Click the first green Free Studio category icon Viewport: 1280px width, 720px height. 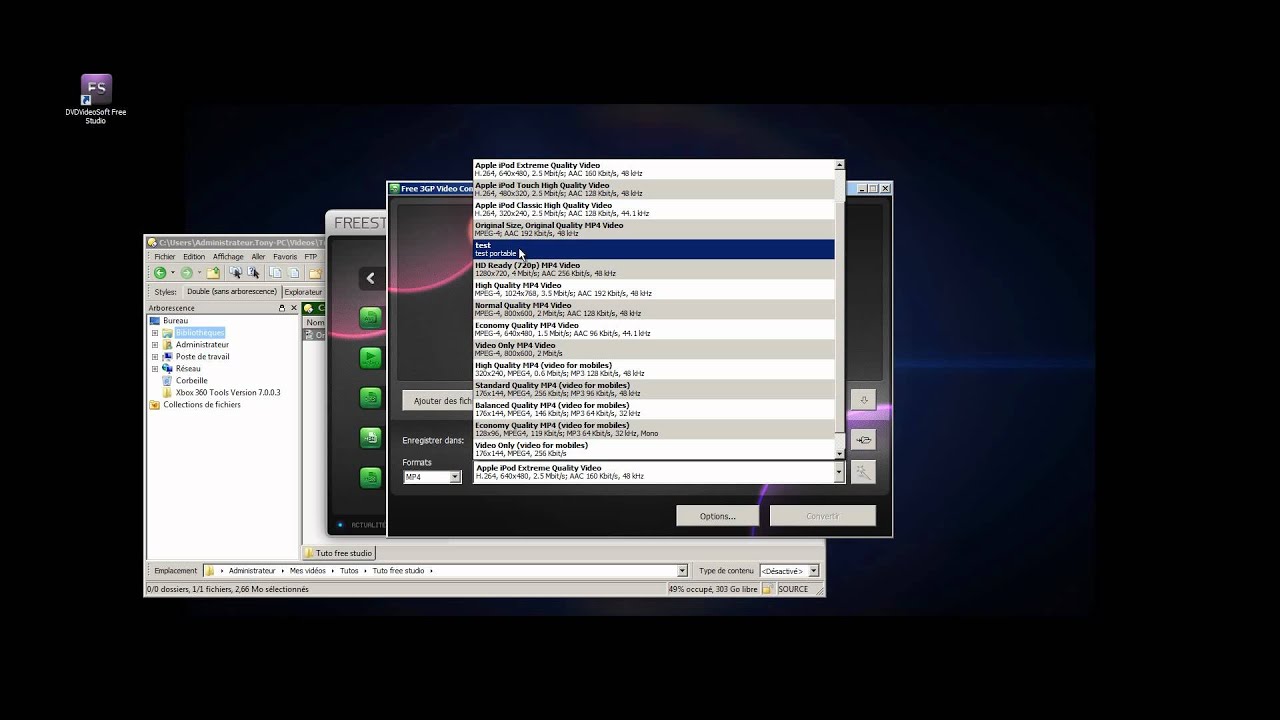point(370,318)
